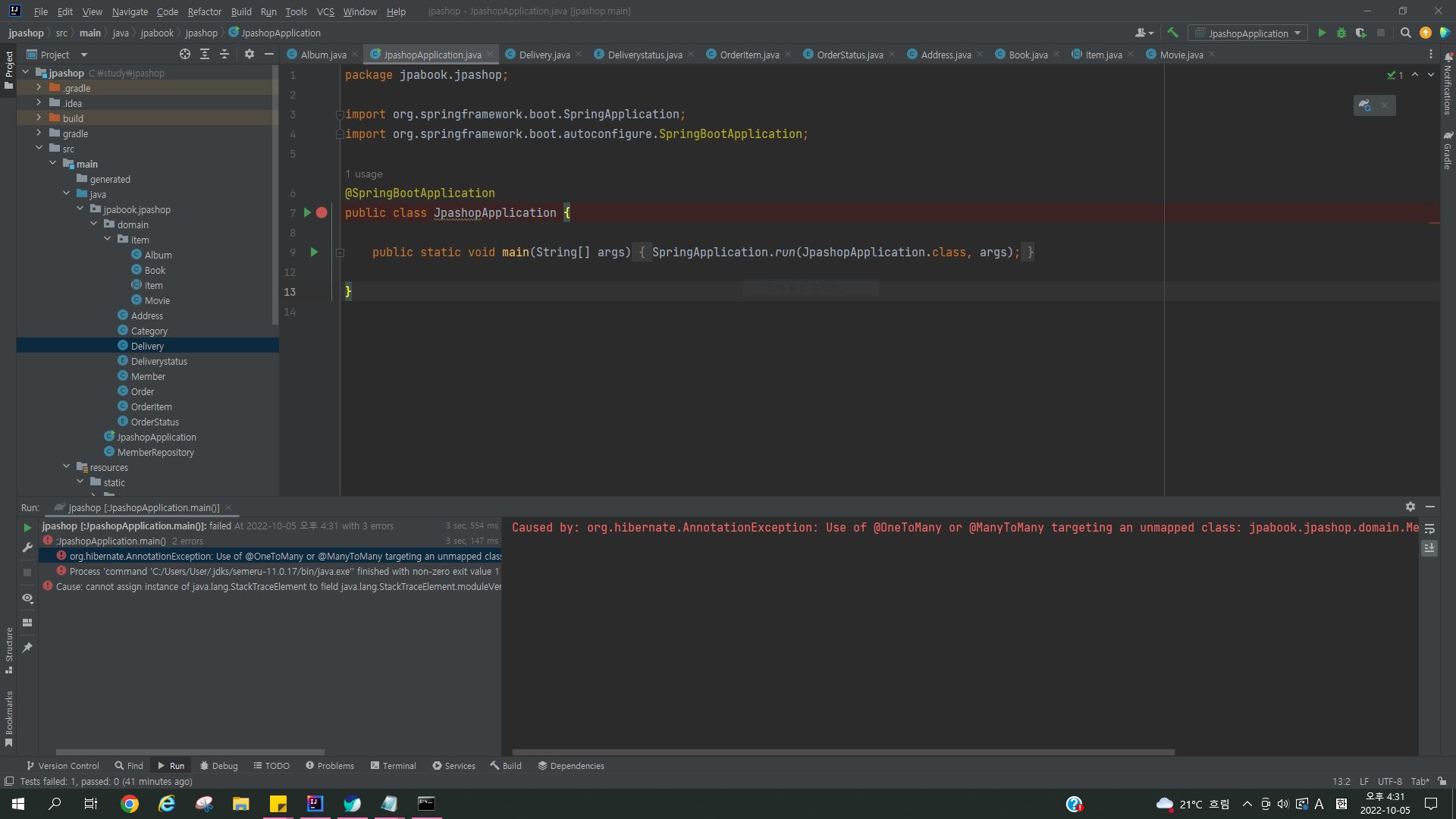Rerun the jpashop run configuration
1456x819 pixels.
pos(27,527)
